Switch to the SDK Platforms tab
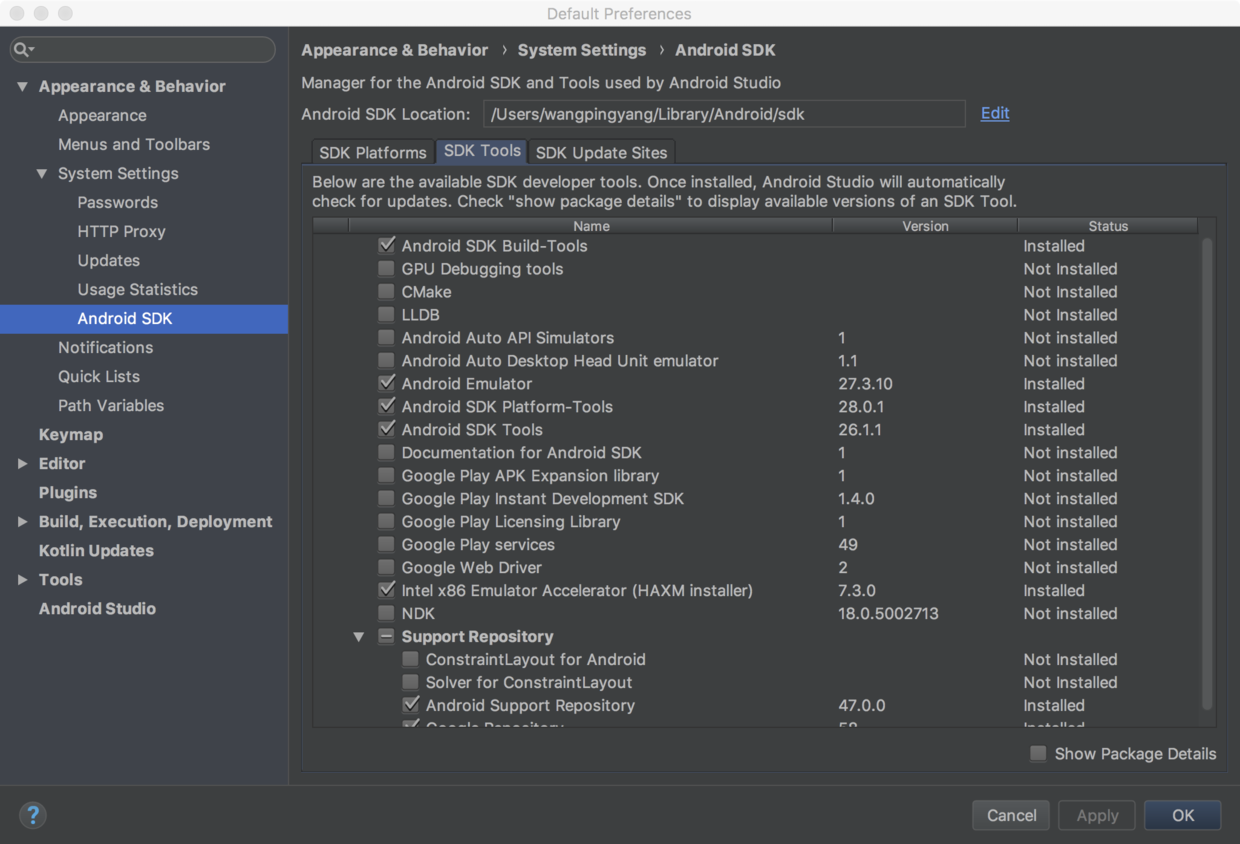The width and height of the screenshot is (1240, 844). click(373, 152)
